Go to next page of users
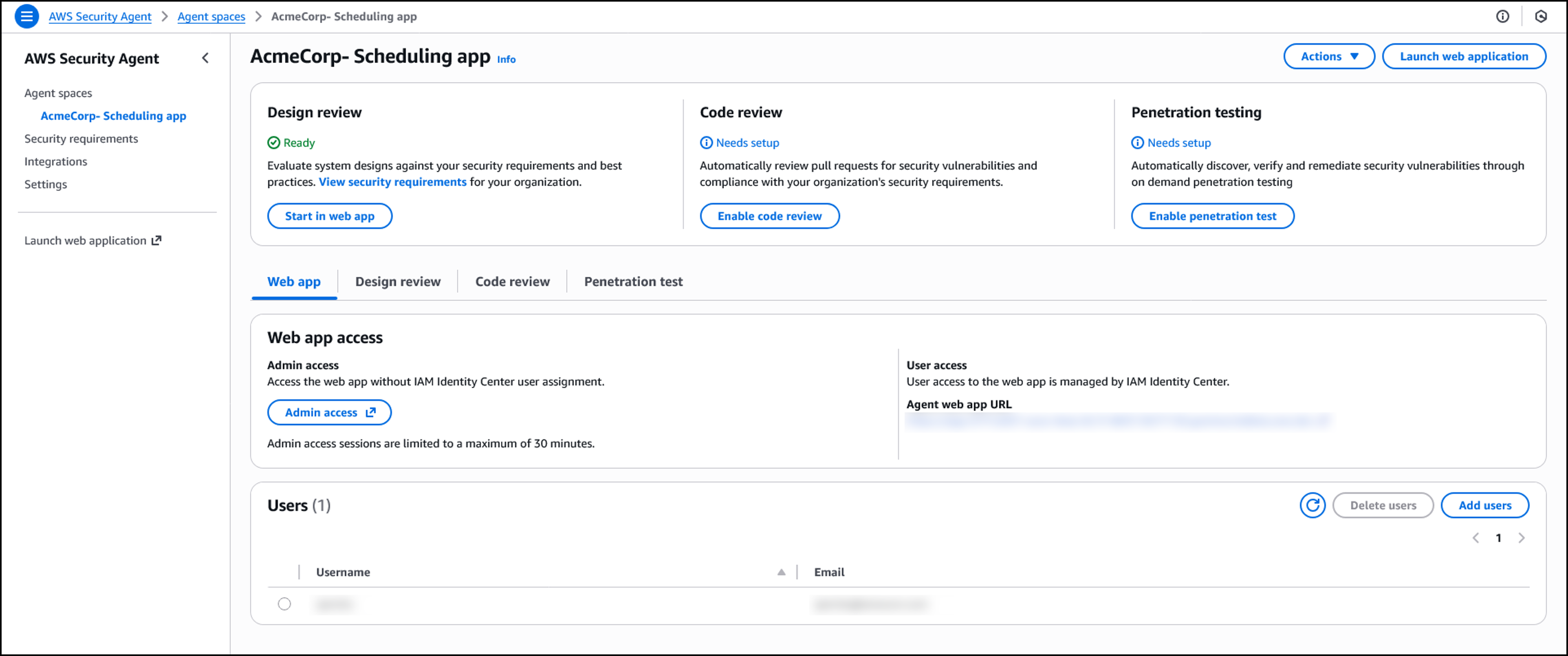1568x656 pixels. (1521, 538)
